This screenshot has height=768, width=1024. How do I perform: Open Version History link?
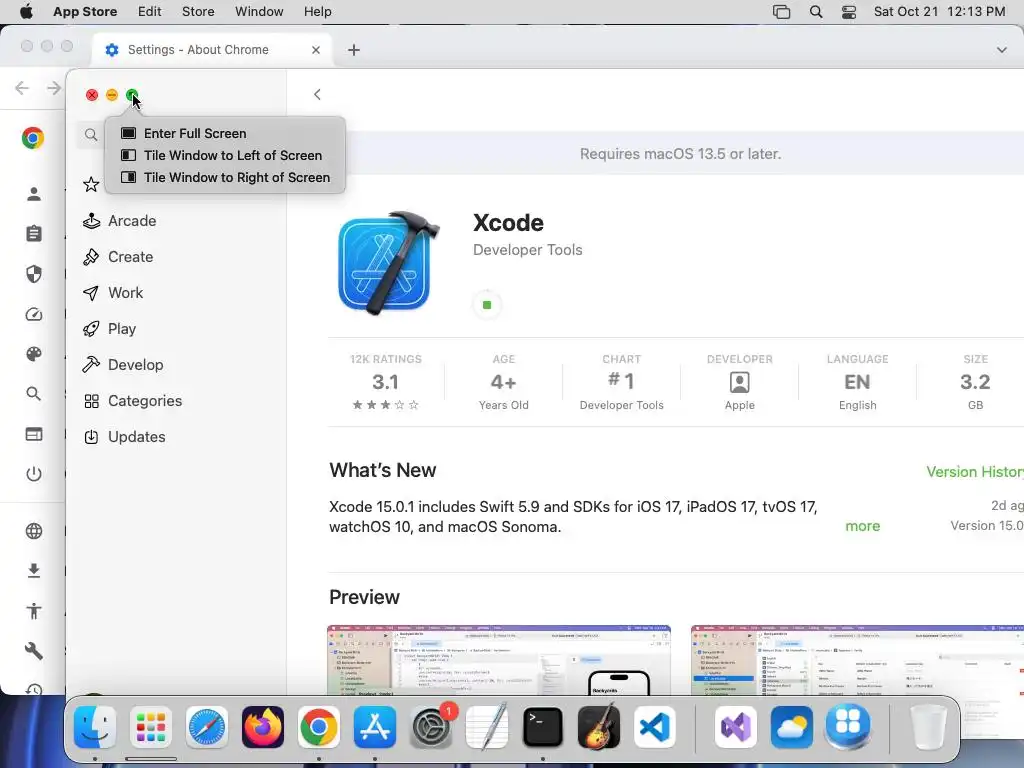[974, 472]
